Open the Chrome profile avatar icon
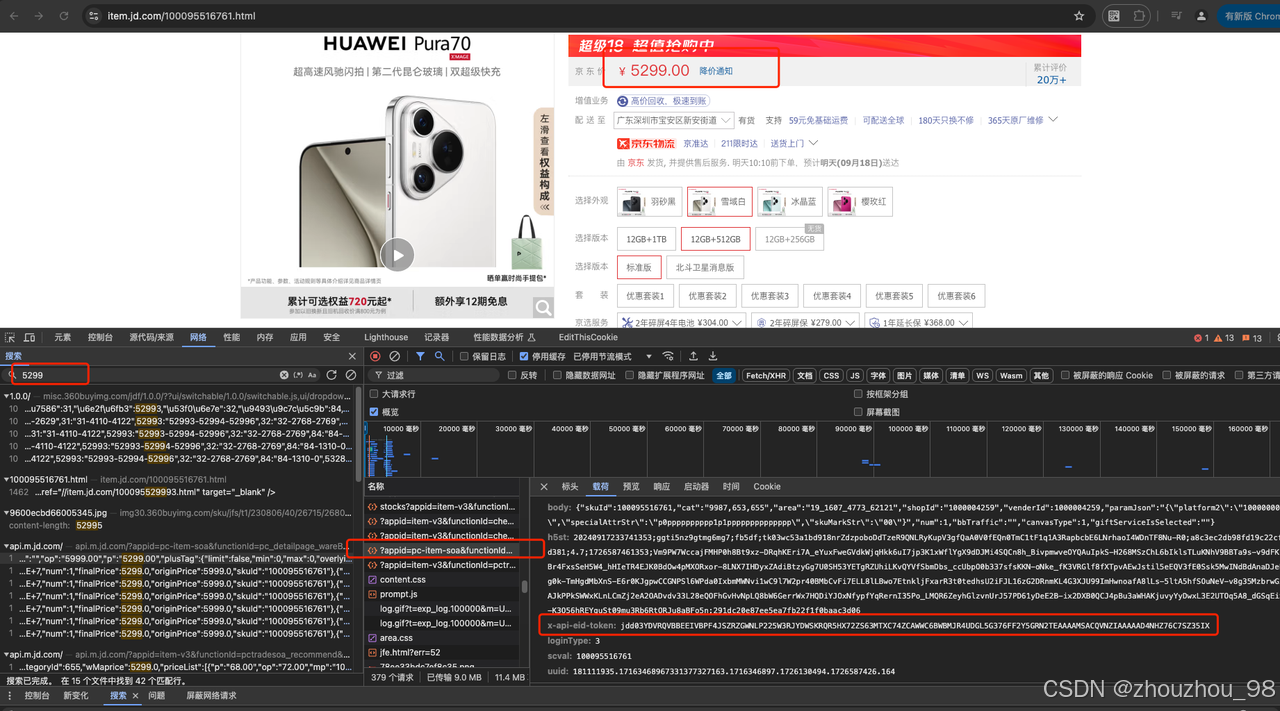 (1201, 16)
